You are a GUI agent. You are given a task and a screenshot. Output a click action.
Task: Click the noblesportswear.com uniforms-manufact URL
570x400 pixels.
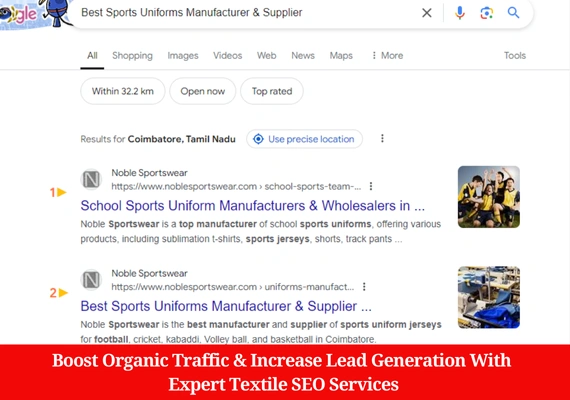233,287
